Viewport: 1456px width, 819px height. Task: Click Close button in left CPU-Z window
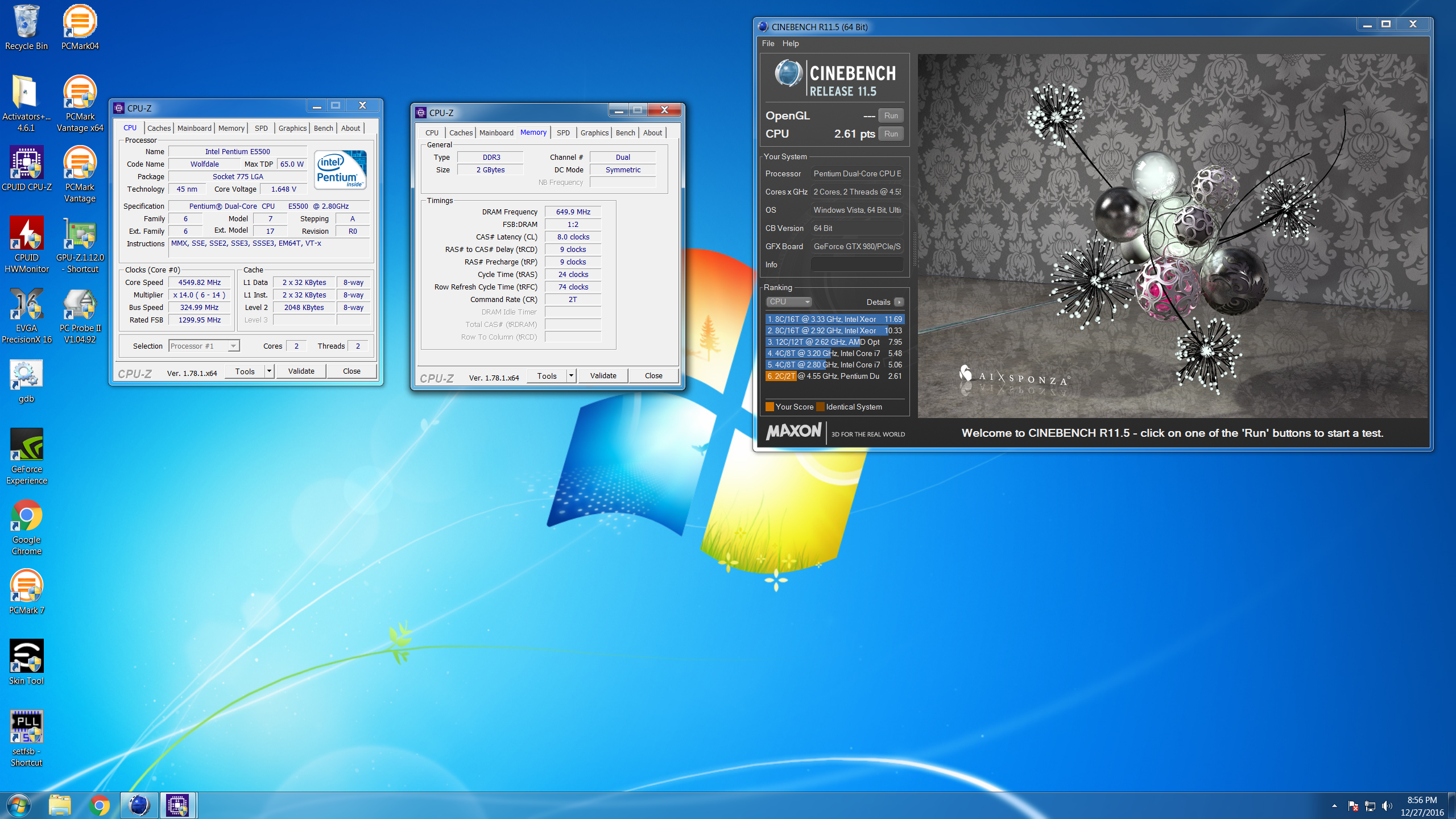(351, 371)
